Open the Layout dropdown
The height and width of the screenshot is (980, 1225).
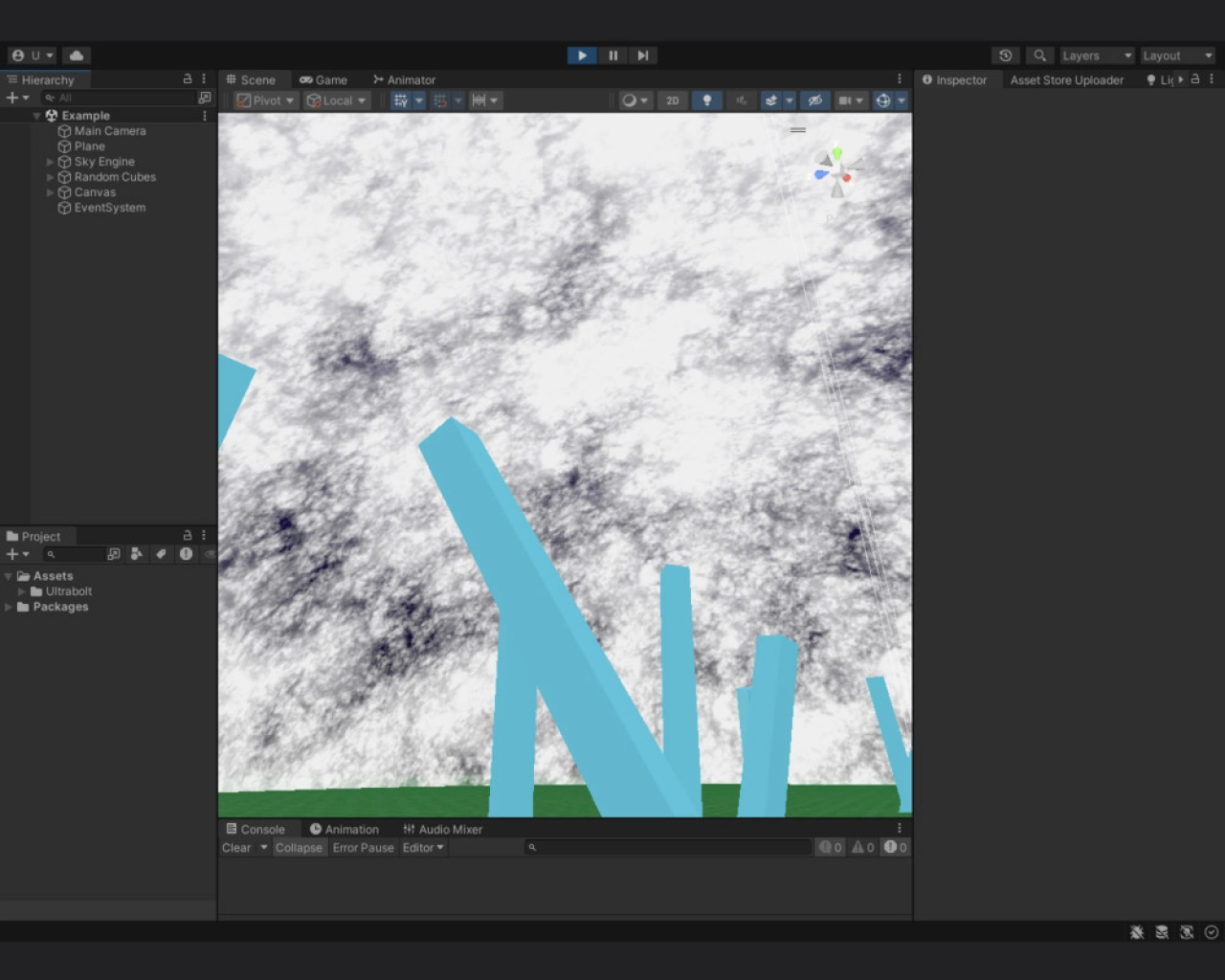(1177, 56)
